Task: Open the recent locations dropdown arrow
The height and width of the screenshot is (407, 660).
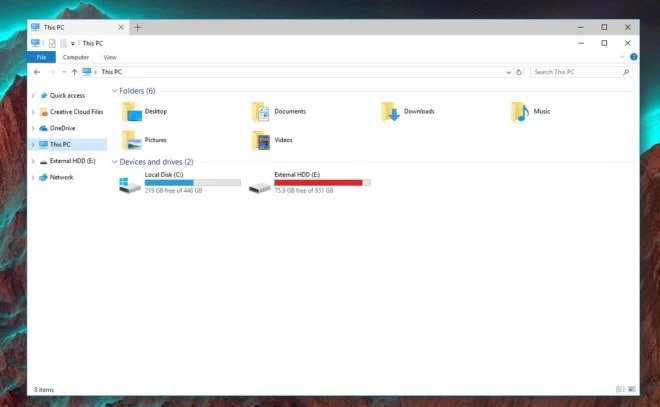Action: [x=64, y=72]
